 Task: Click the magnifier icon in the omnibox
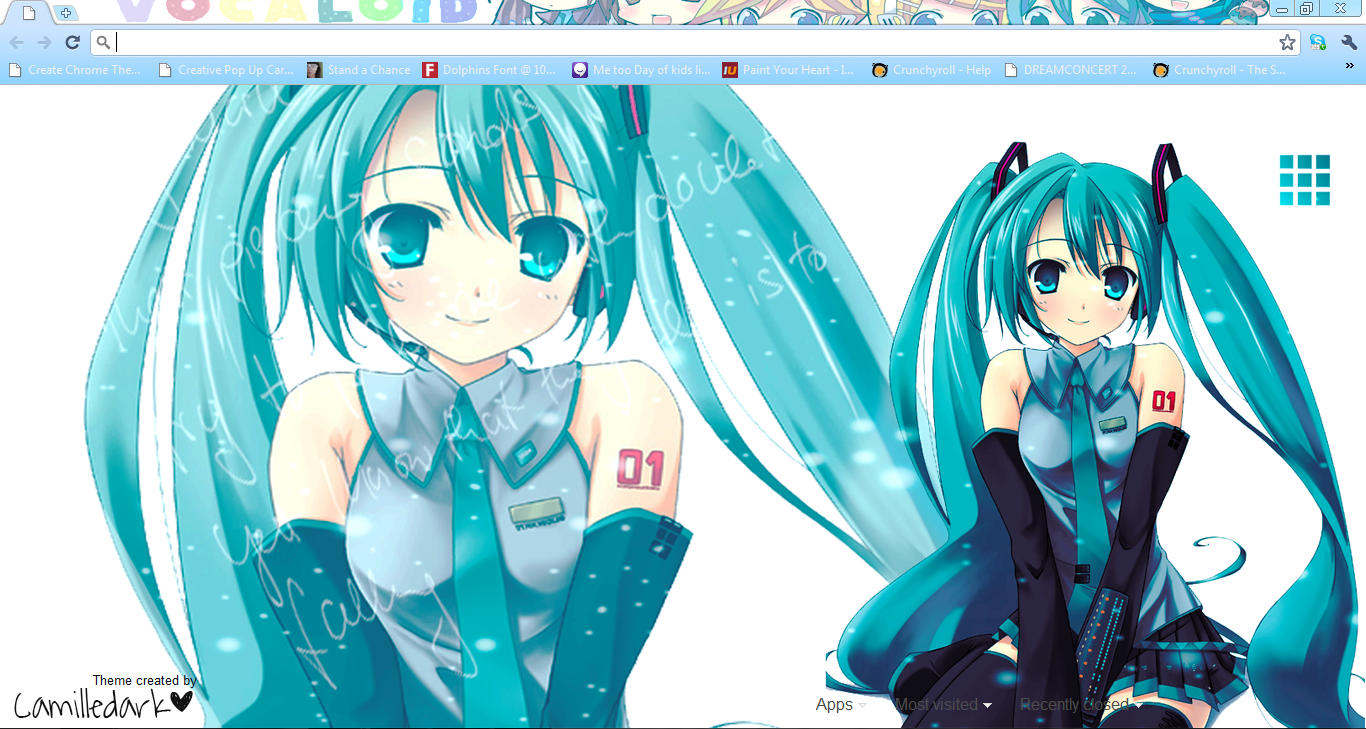(103, 42)
